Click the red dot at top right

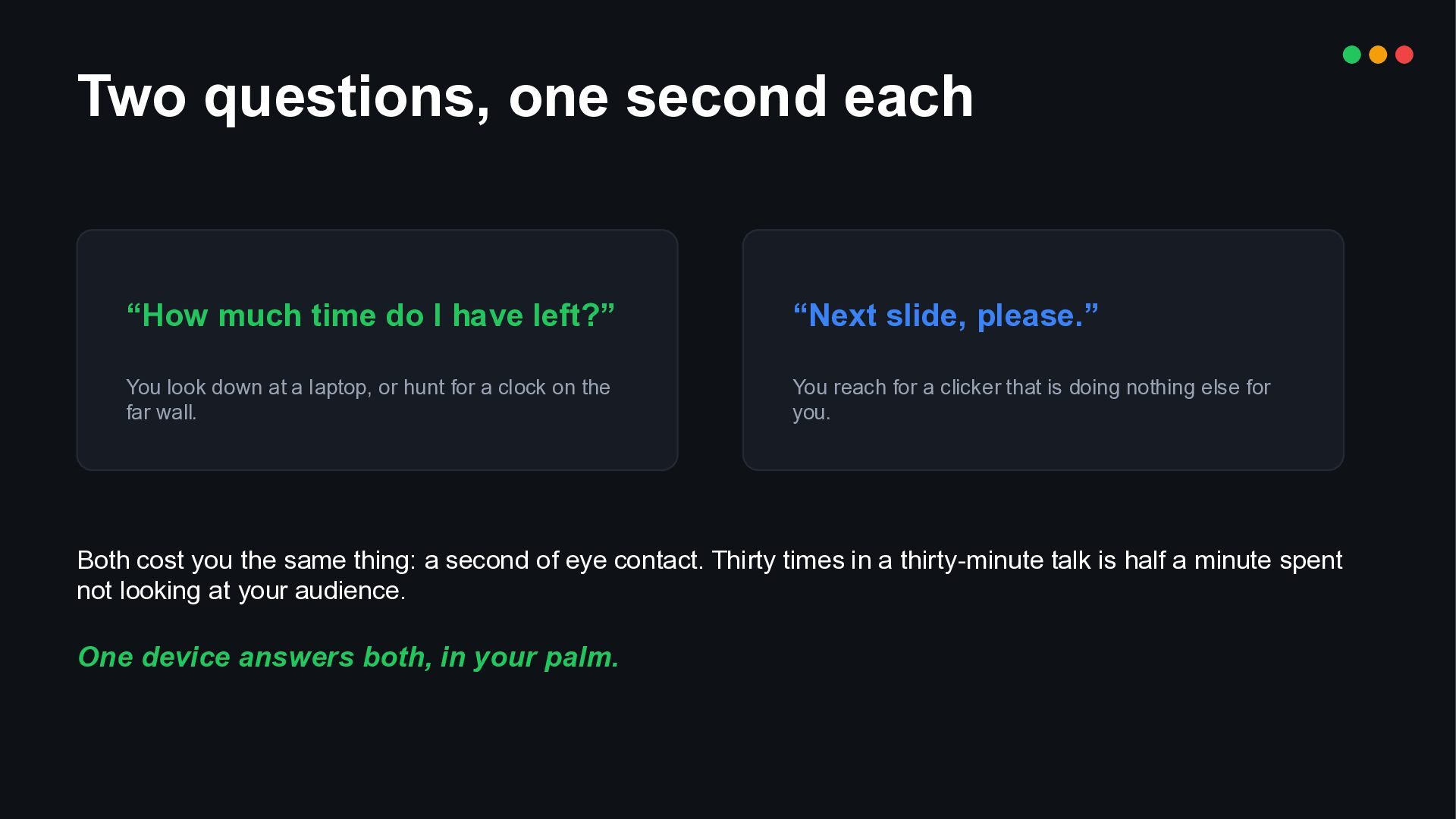tap(1404, 55)
